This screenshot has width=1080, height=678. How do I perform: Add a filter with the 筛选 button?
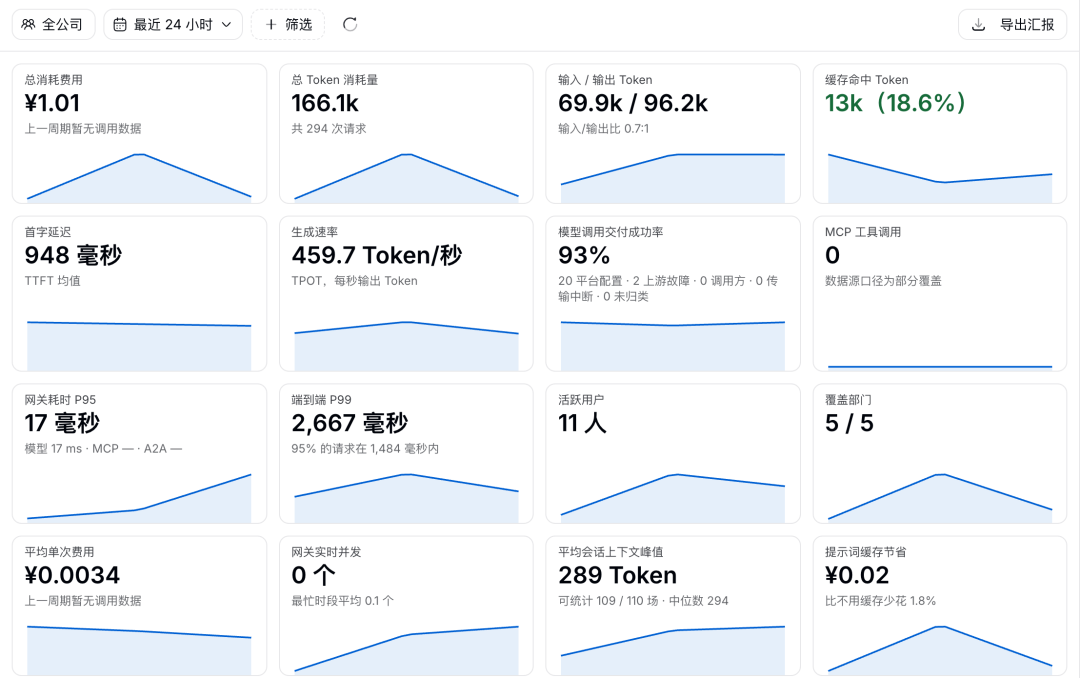pyautogui.click(x=288, y=25)
